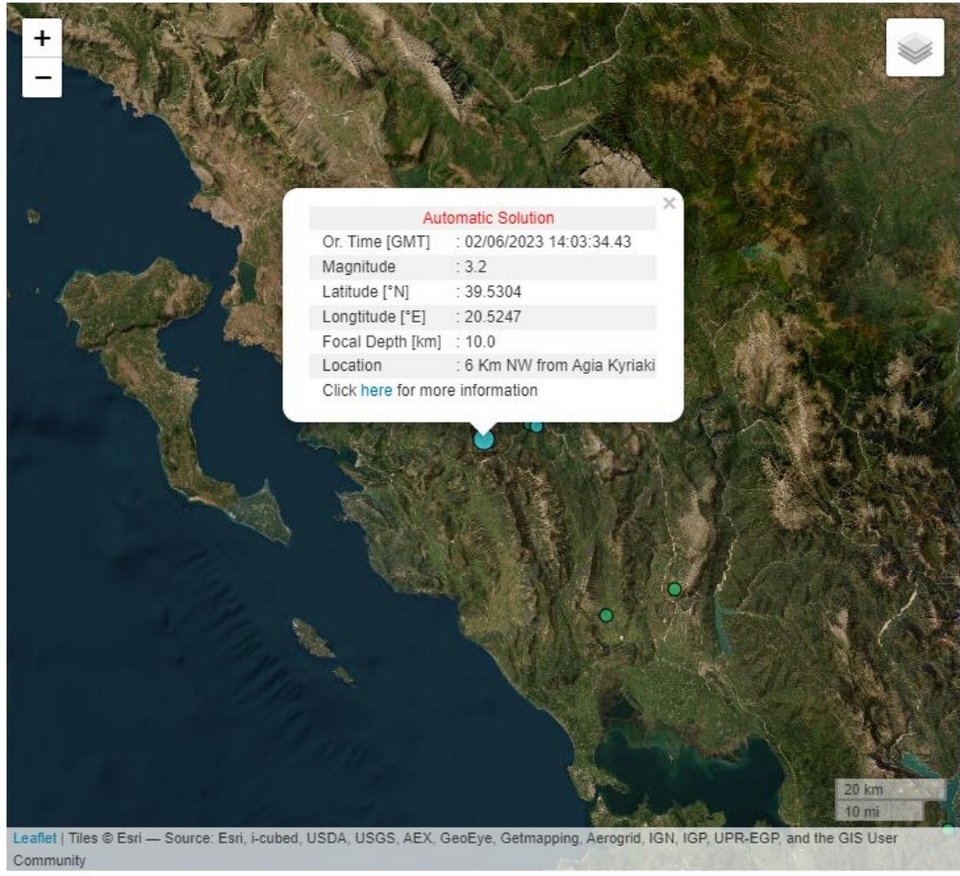Click the location text near Agia Kyriaki

[559, 365]
